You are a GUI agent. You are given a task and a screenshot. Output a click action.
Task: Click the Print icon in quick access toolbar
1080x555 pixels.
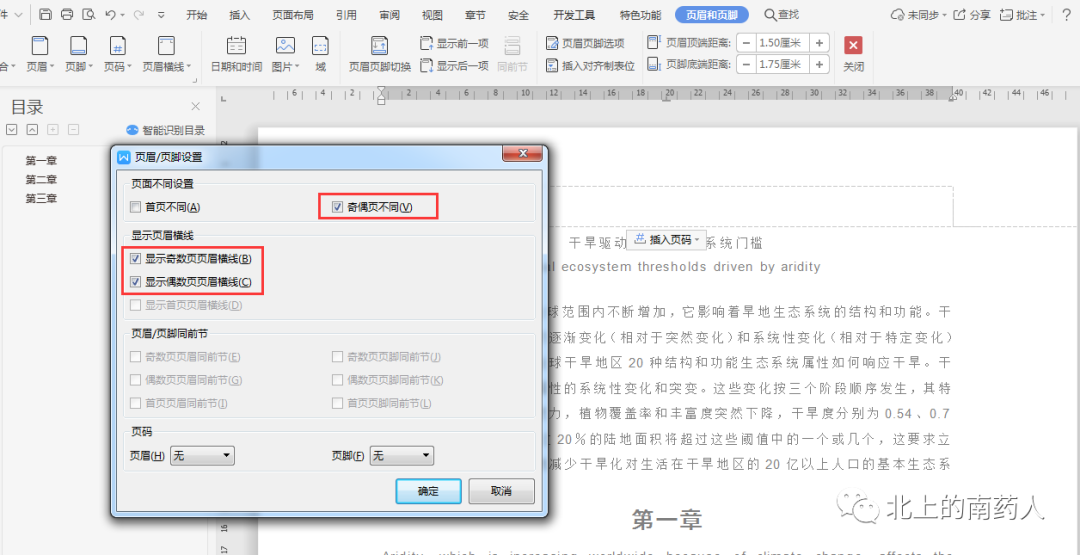tap(67, 15)
